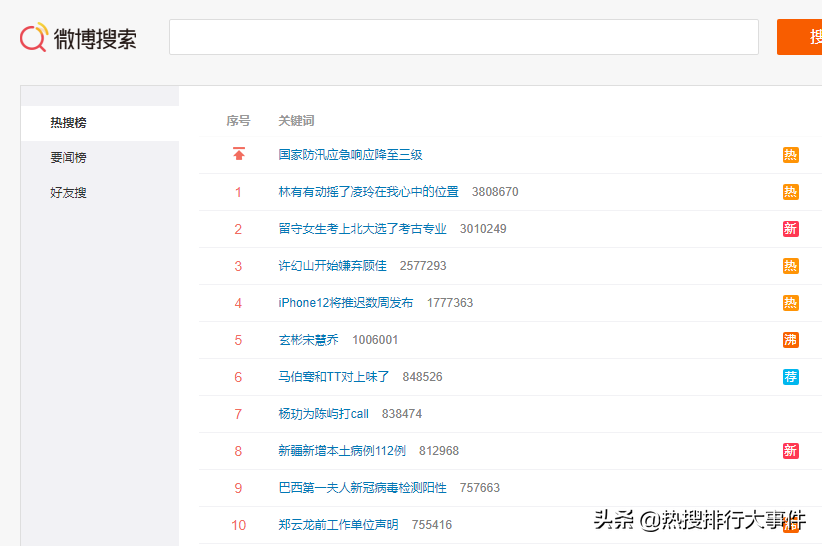Click the search count 757663
Screen dimensions: 822x546
[x=480, y=488]
